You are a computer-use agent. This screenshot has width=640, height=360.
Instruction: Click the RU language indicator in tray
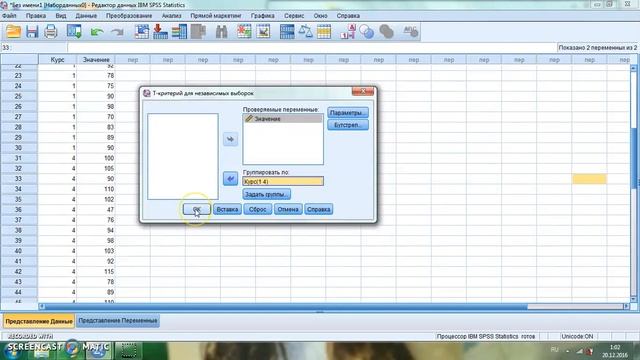coord(554,350)
